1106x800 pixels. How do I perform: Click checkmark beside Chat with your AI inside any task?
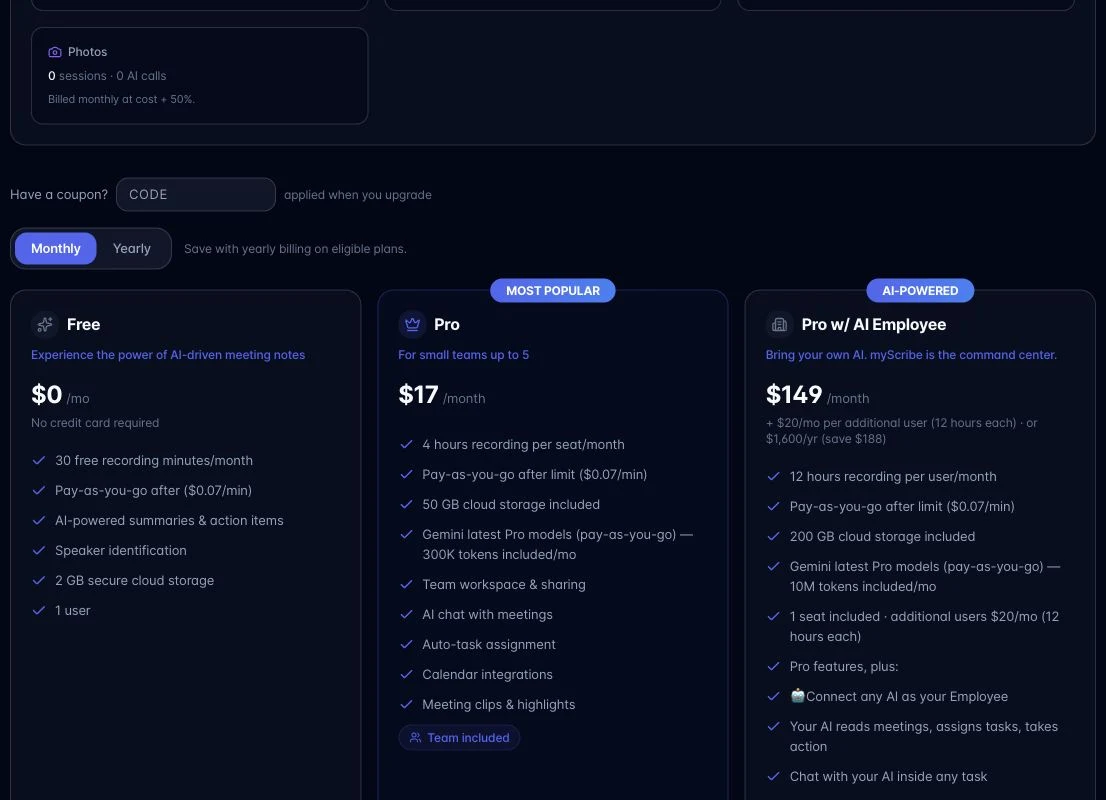click(x=774, y=776)
